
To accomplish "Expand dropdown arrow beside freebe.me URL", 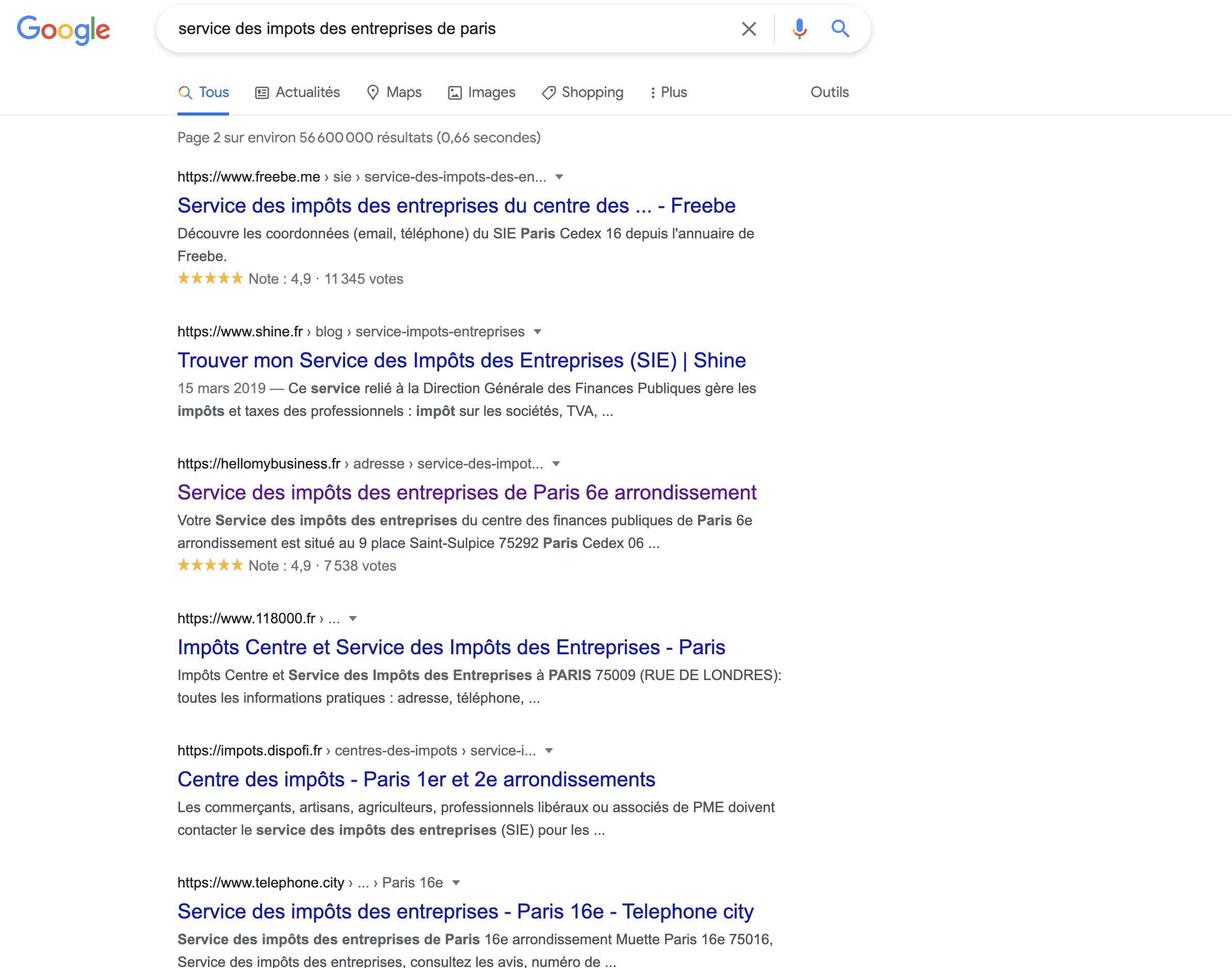I will click(x=559, y=177).
